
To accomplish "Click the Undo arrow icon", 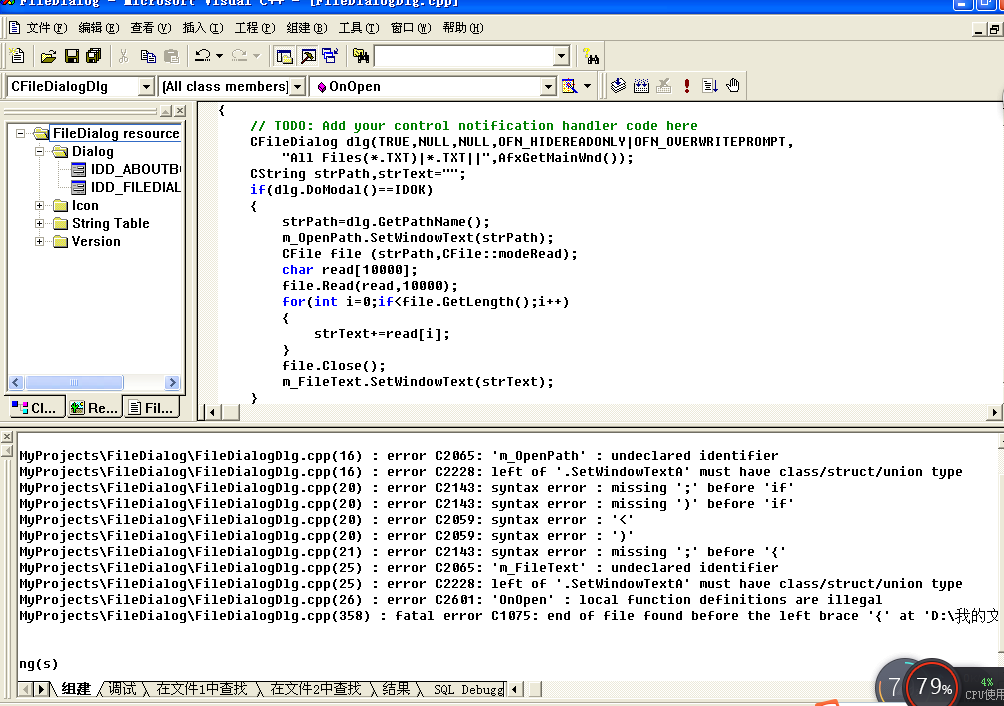I will [202, 56].
